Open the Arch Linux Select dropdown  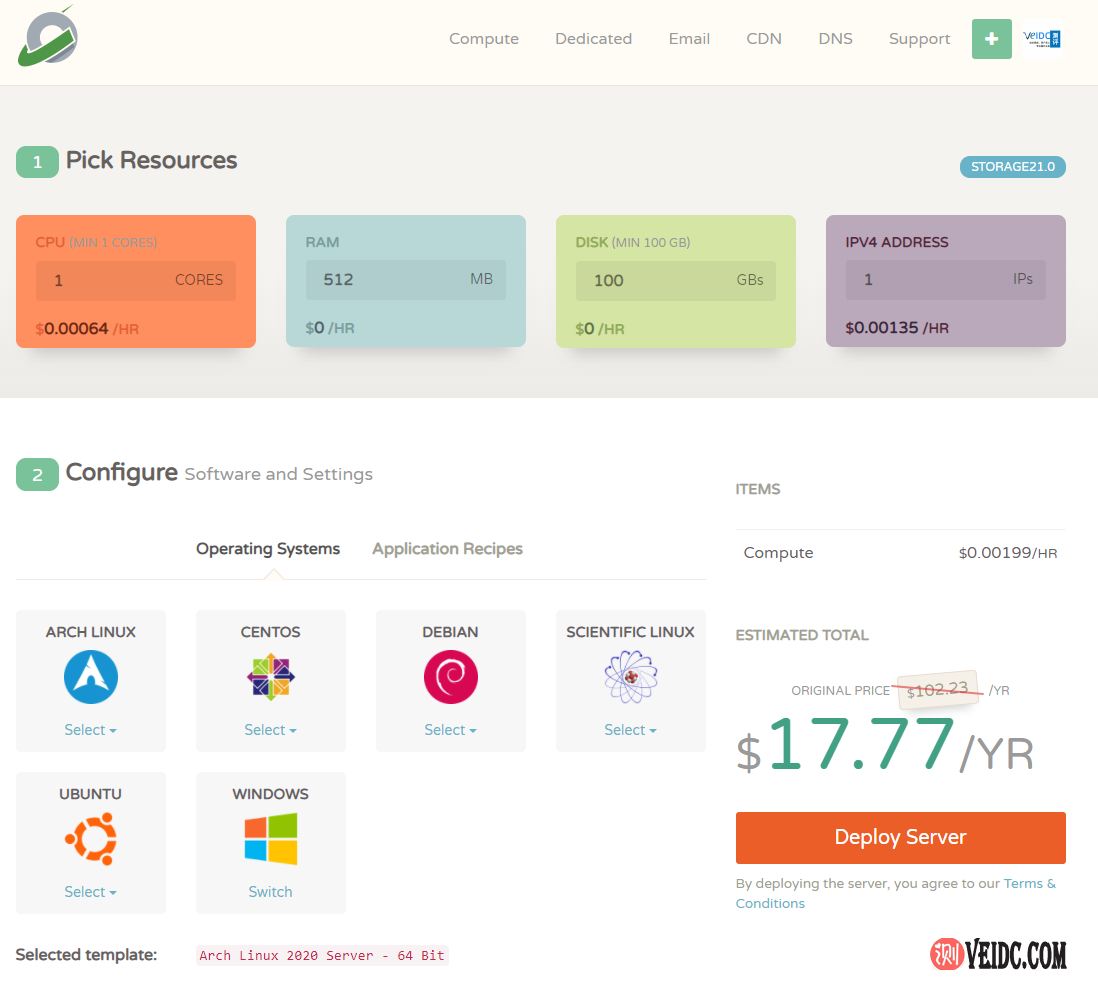click(x=90, y=730)
